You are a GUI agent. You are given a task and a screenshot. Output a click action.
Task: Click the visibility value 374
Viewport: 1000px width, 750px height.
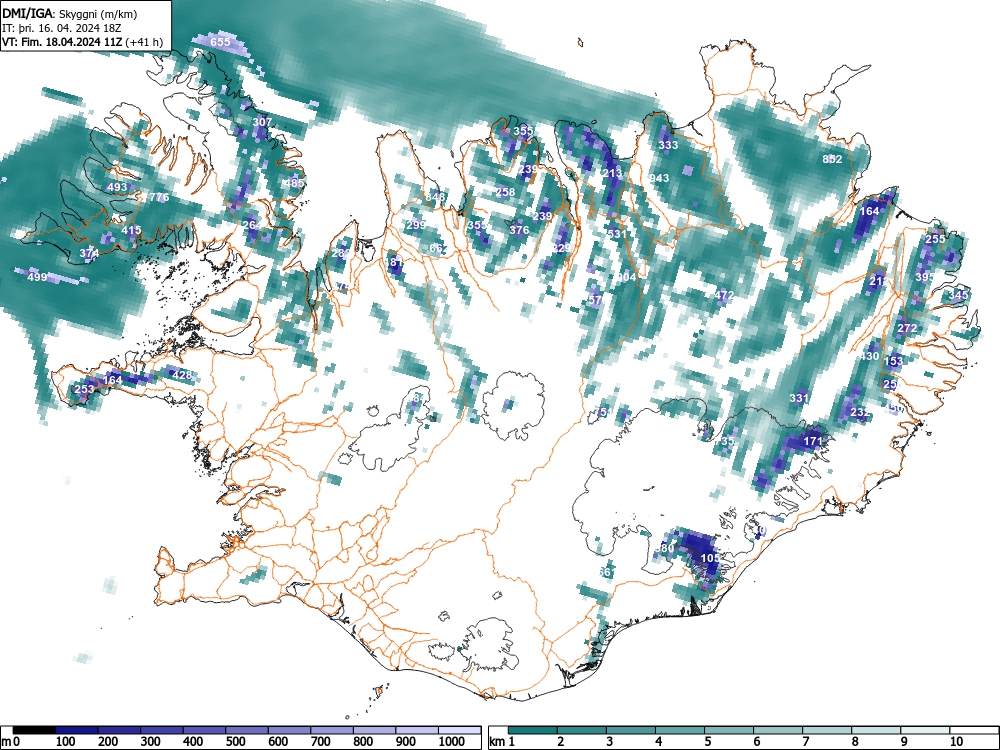coord(89,253)
